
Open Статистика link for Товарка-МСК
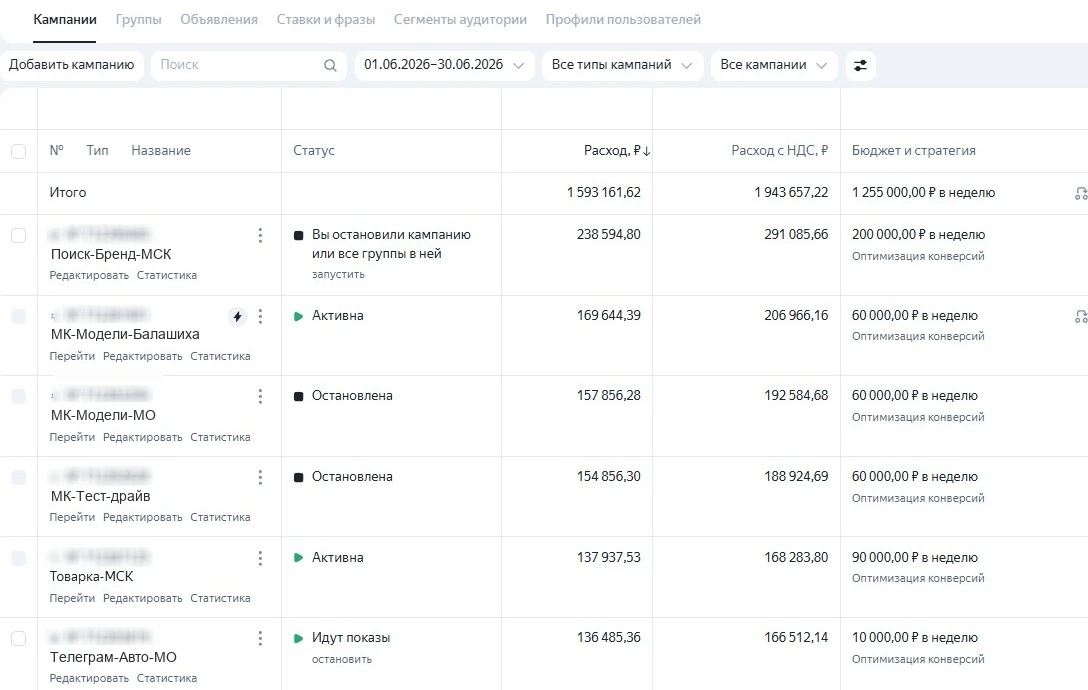(x=220, y=598)
